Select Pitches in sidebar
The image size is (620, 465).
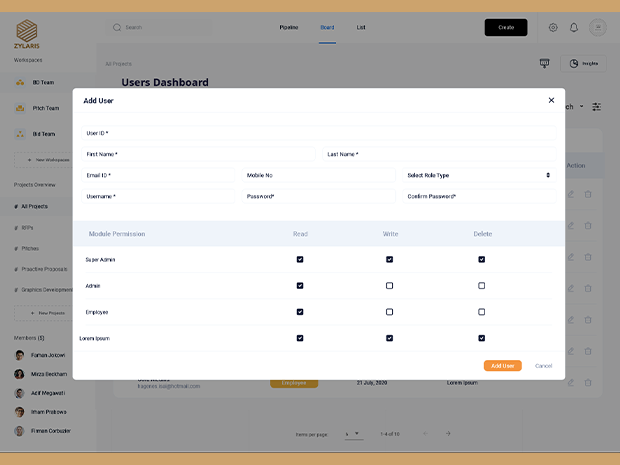coord(30,249)
